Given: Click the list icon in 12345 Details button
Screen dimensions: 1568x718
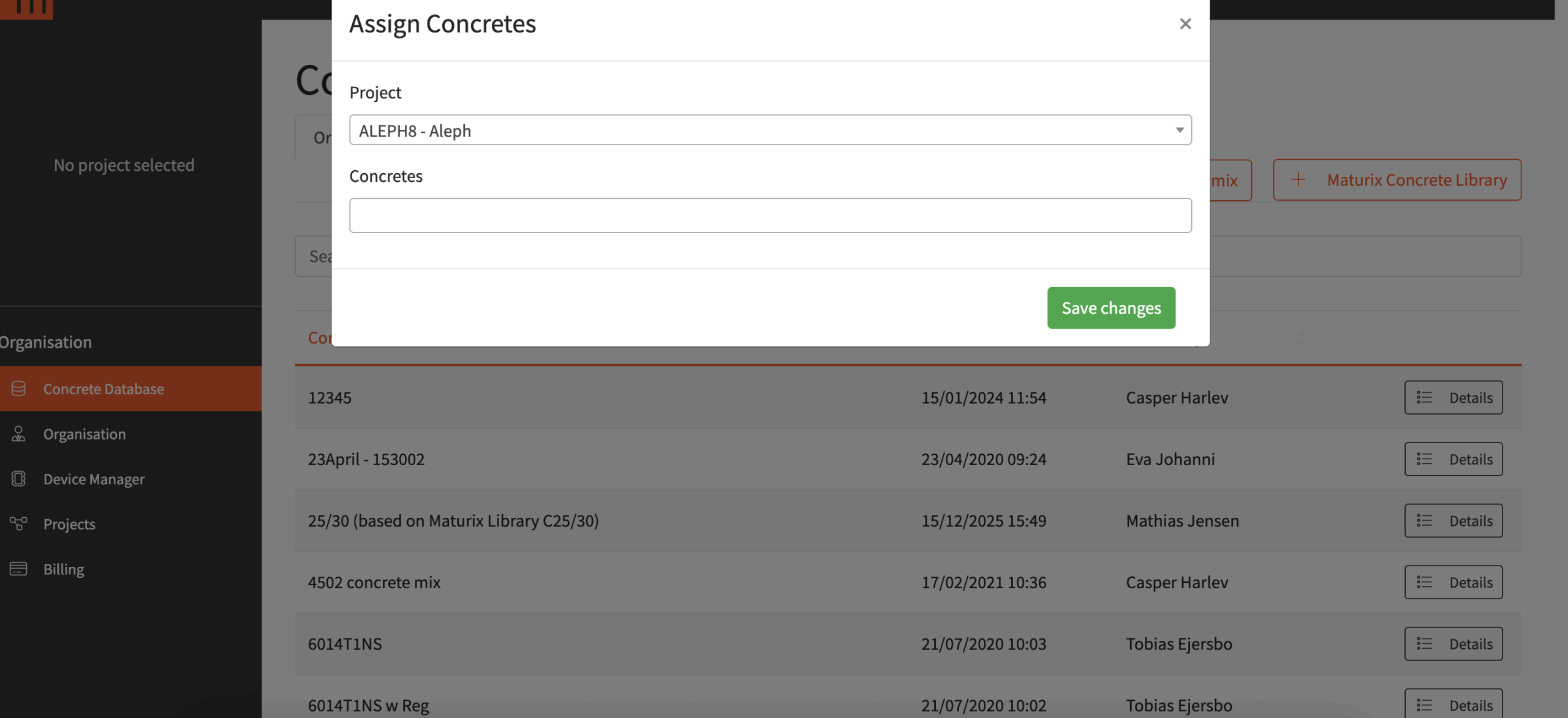Looking at the screenshot, I should pyautogui.click(x=1424, y=397).
